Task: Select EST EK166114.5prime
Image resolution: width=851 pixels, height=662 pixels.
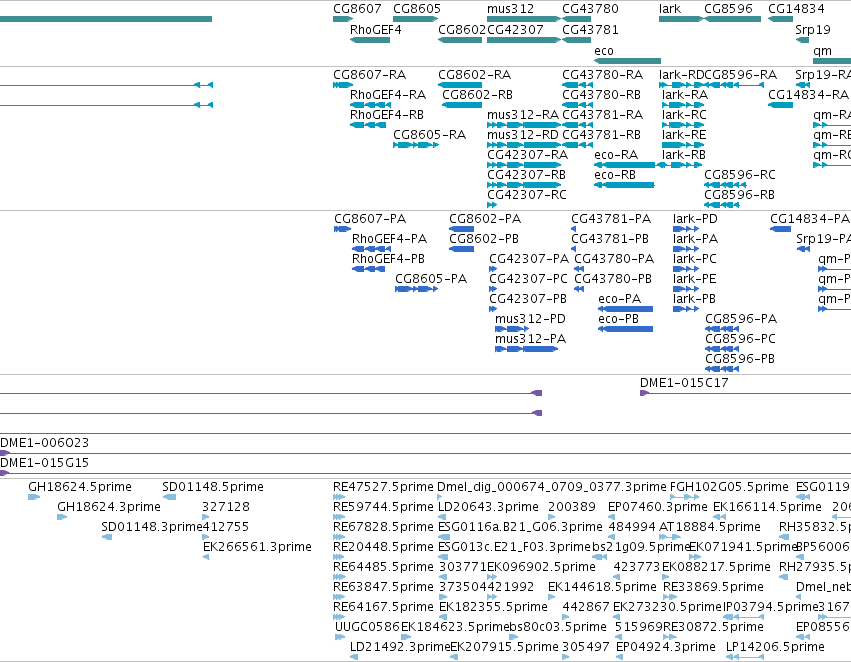Action: click(767, 507)
